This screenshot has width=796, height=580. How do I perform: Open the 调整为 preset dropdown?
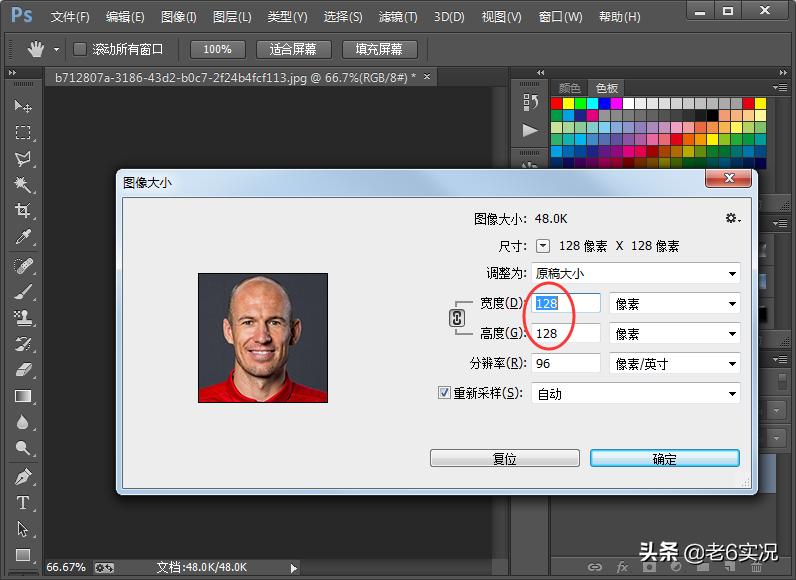tap(635, 273)
